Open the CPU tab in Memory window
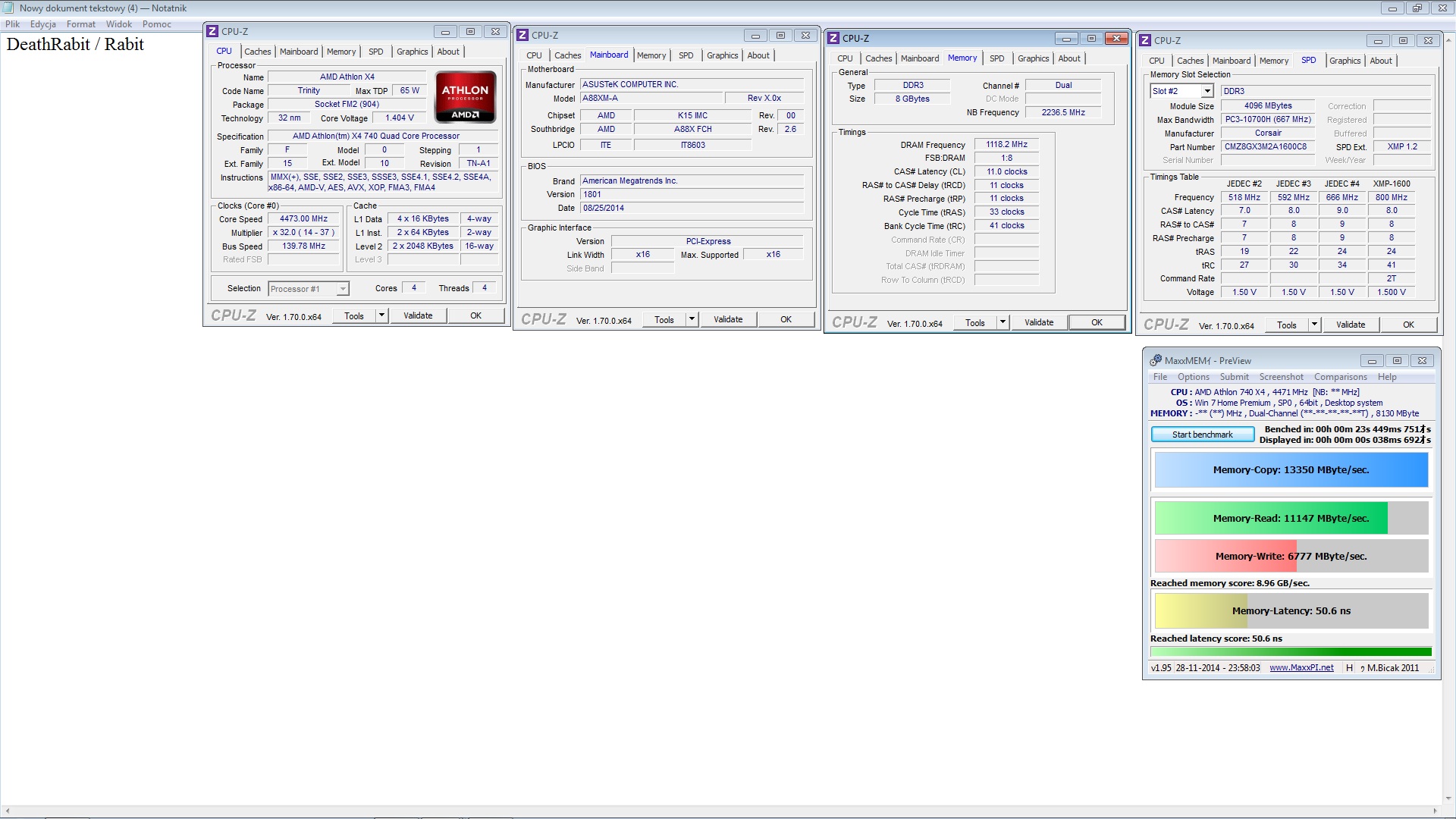This screenshot has width=1456, height=819. click(845, 58)
